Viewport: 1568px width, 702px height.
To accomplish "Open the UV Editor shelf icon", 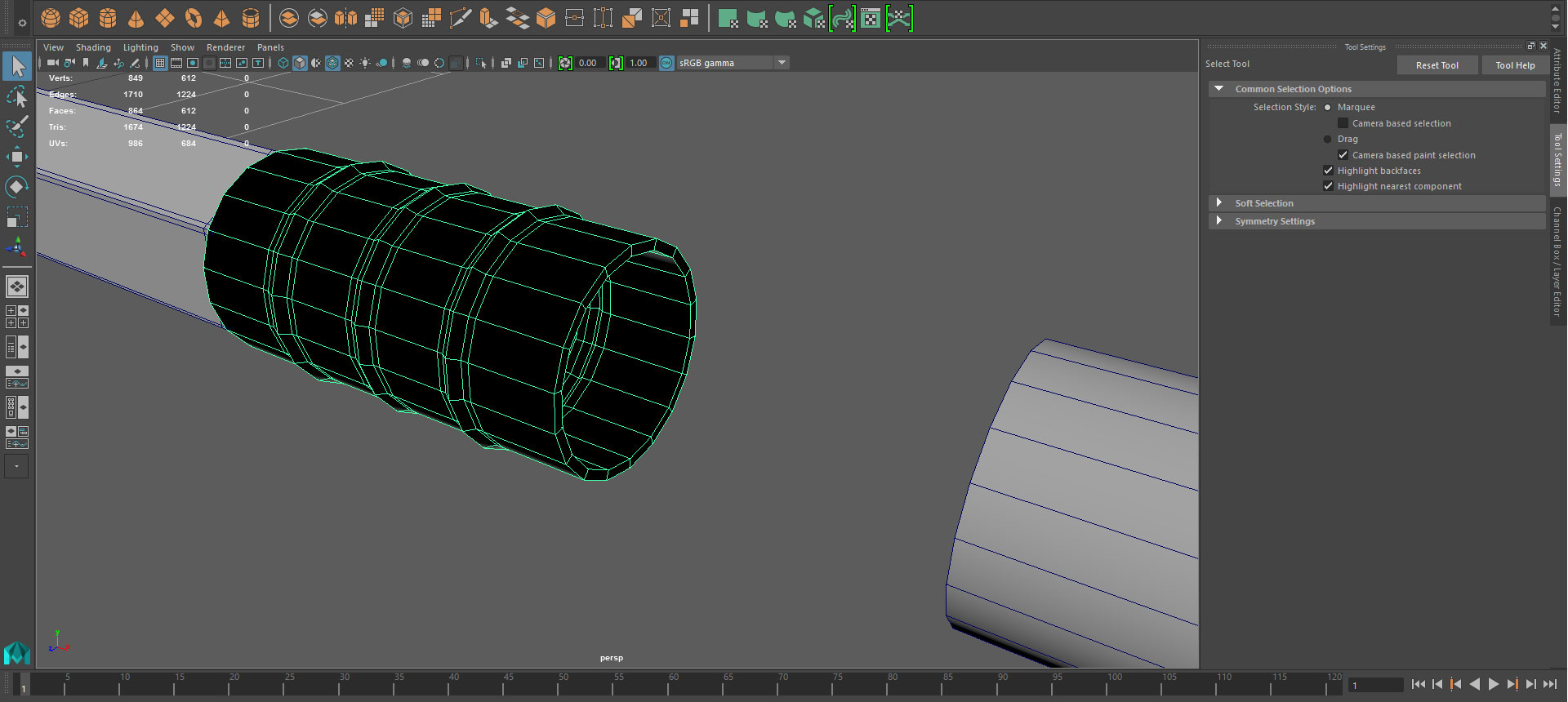I will [871, 18].
